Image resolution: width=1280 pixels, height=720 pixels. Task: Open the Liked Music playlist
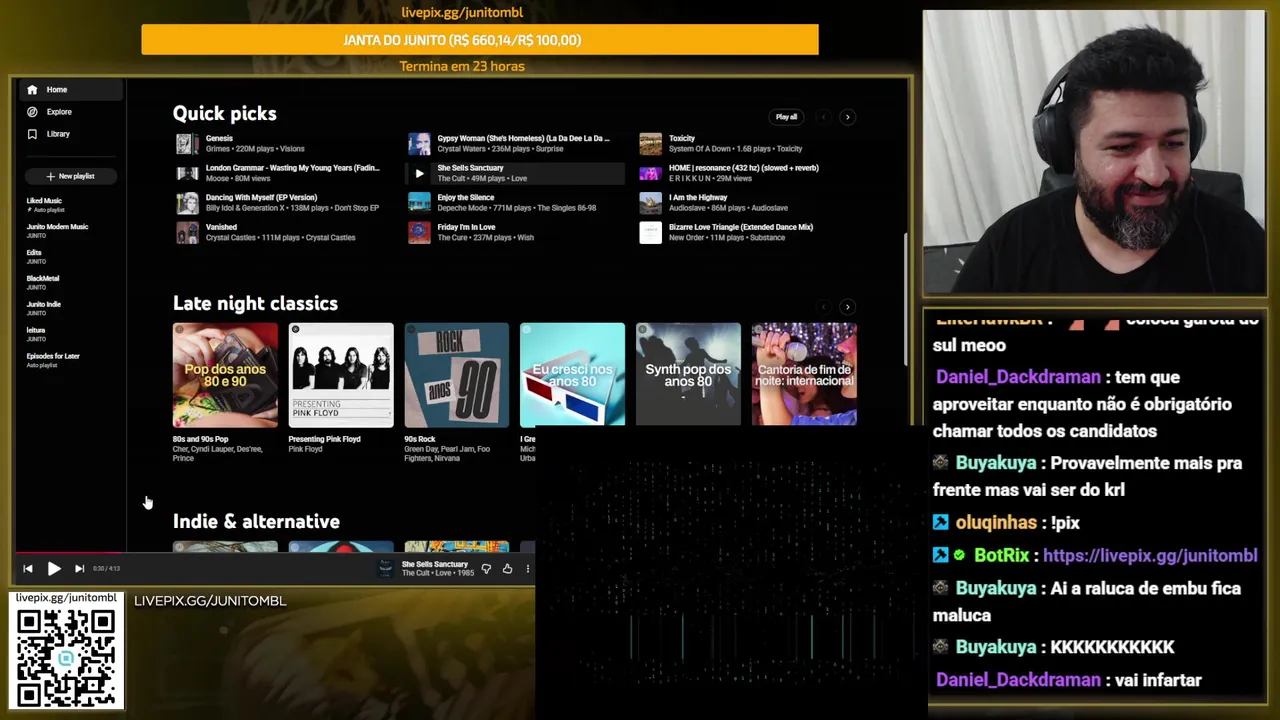click(44, 204)
